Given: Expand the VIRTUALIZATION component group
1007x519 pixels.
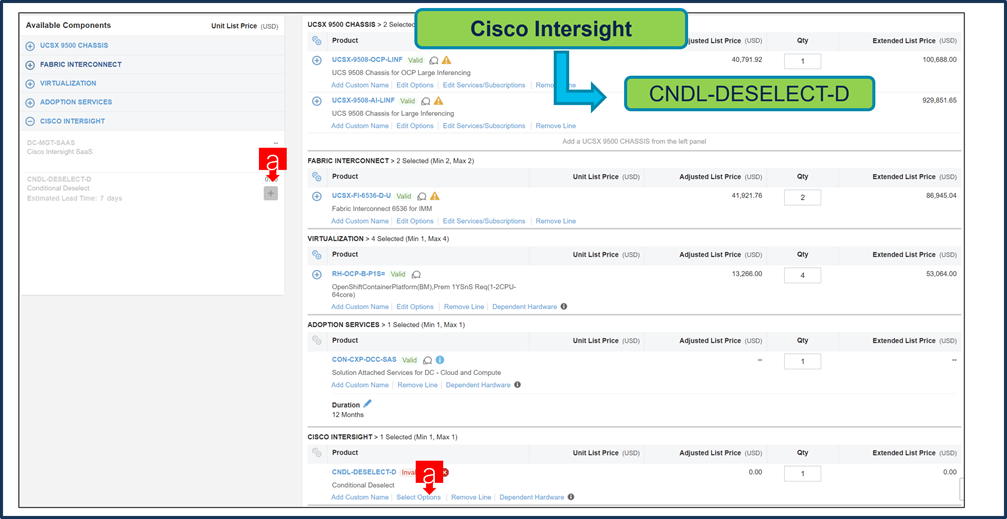Looking at the screenshot, I should point(30,84).
